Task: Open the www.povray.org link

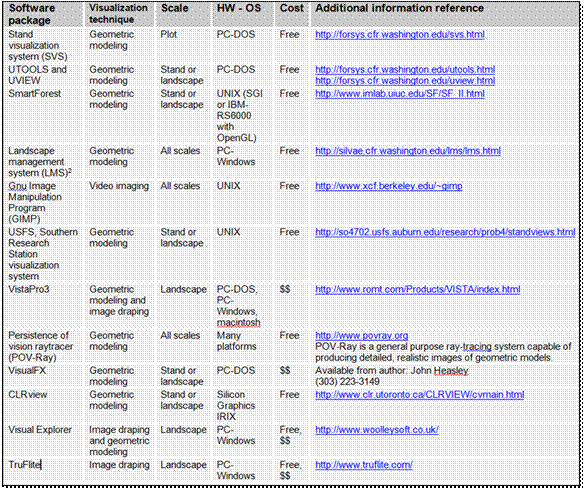Action: pyautogui.click(x=362, y=336)
